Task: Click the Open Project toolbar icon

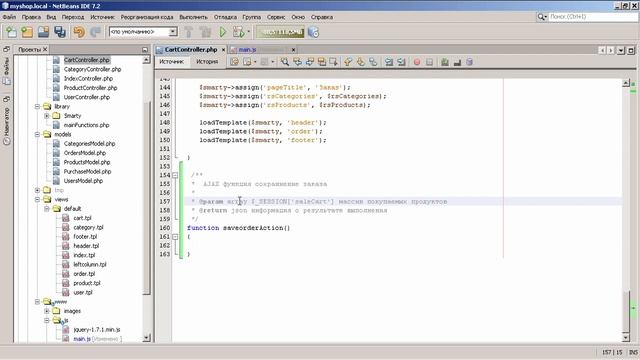Action: tap(43, 32)
